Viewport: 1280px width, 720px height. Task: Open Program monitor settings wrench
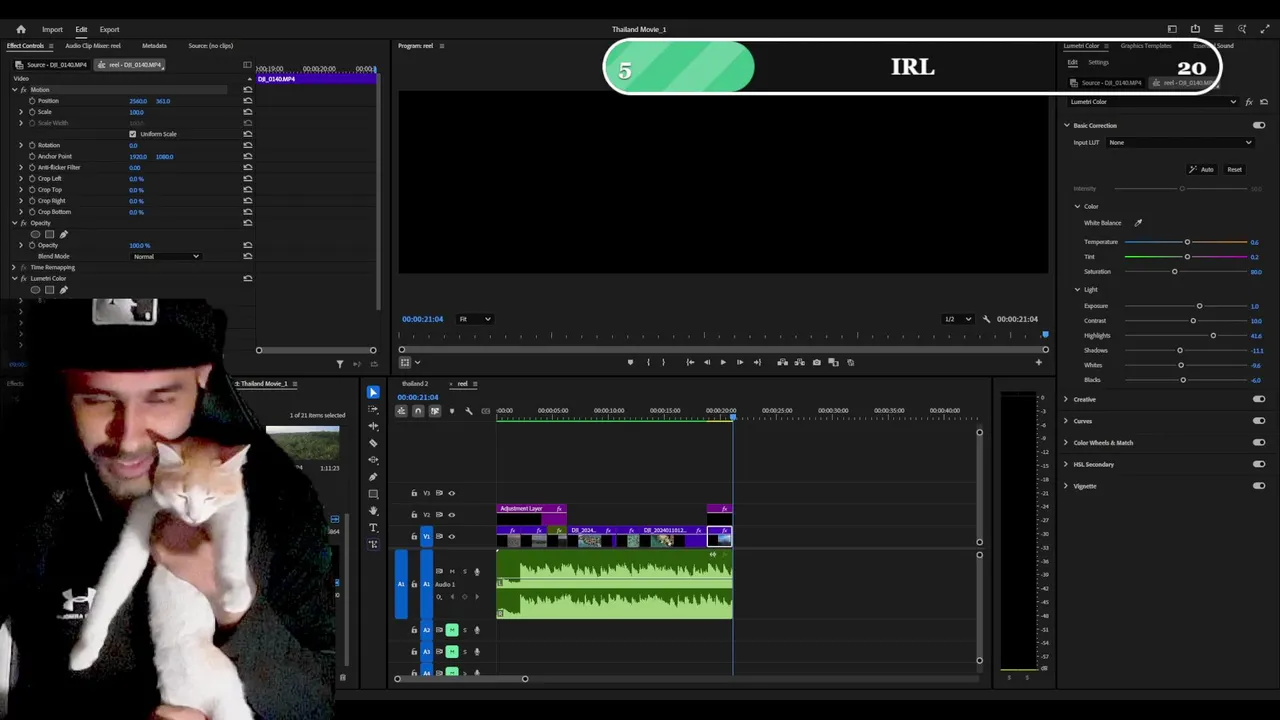tap(986, 319)
